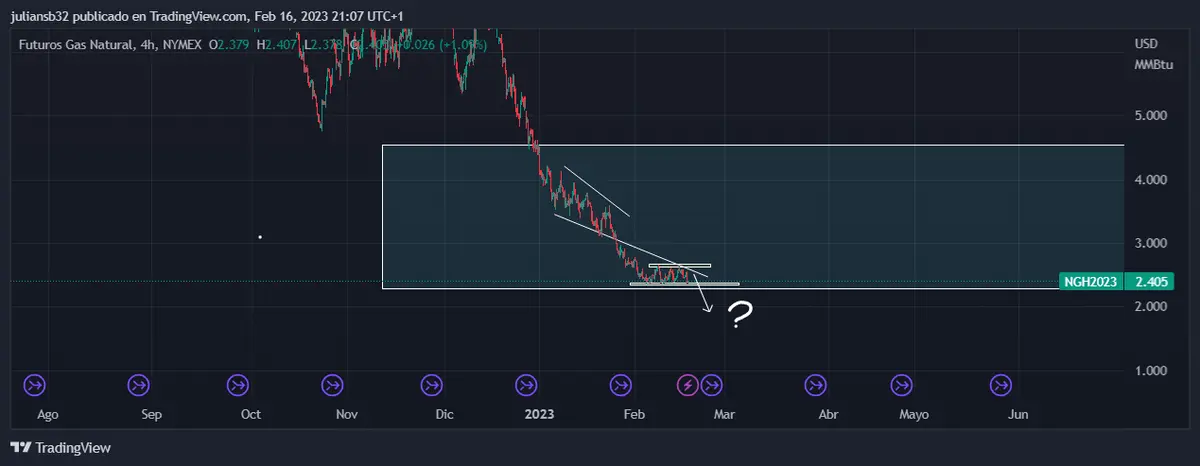
Task: Open the contract rollover icon above Ago
Action: (x=35, y=384)
